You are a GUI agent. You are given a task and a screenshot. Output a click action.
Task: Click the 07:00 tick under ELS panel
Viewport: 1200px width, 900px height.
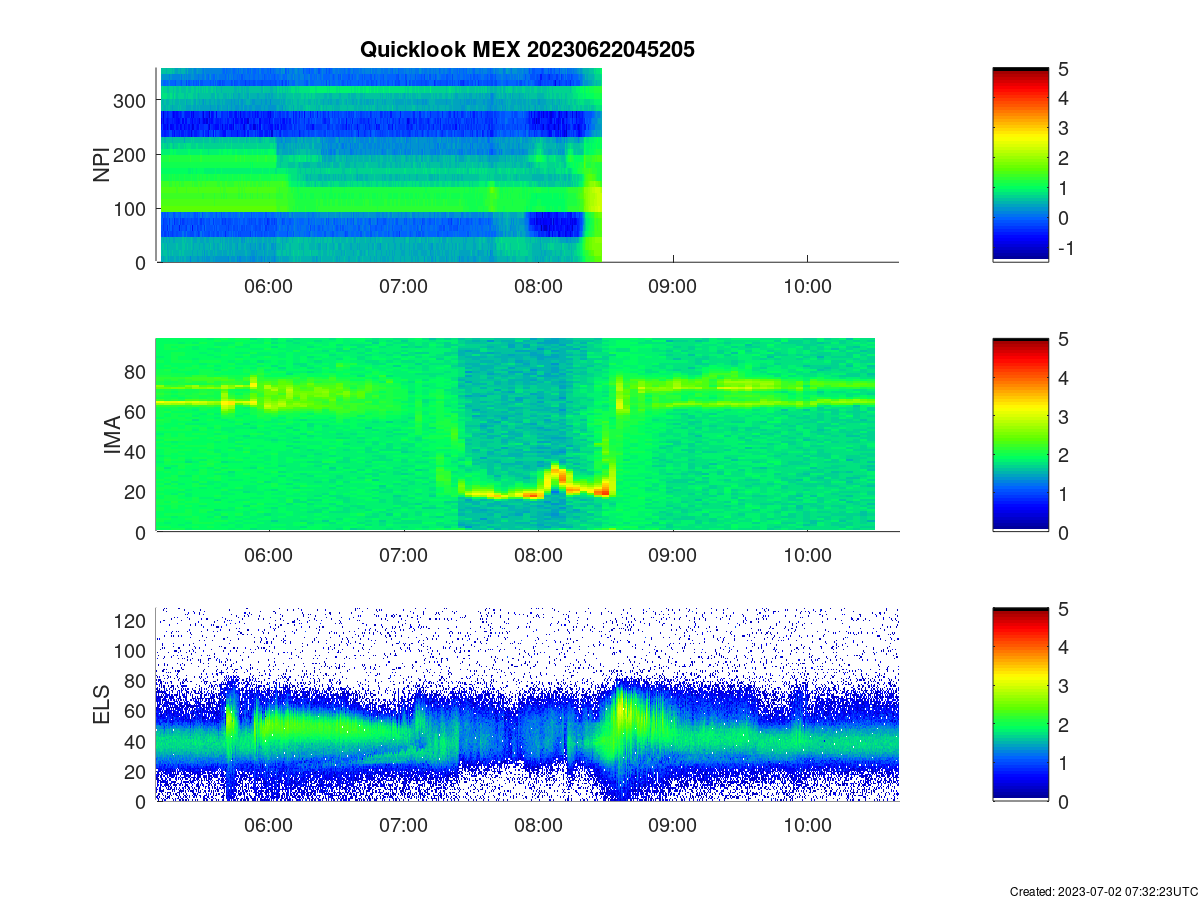click(x=404, y=826)
